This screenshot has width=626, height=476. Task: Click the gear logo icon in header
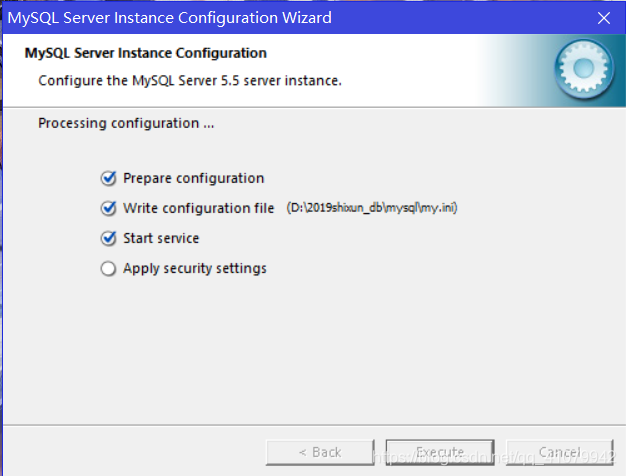click(584, 69)
